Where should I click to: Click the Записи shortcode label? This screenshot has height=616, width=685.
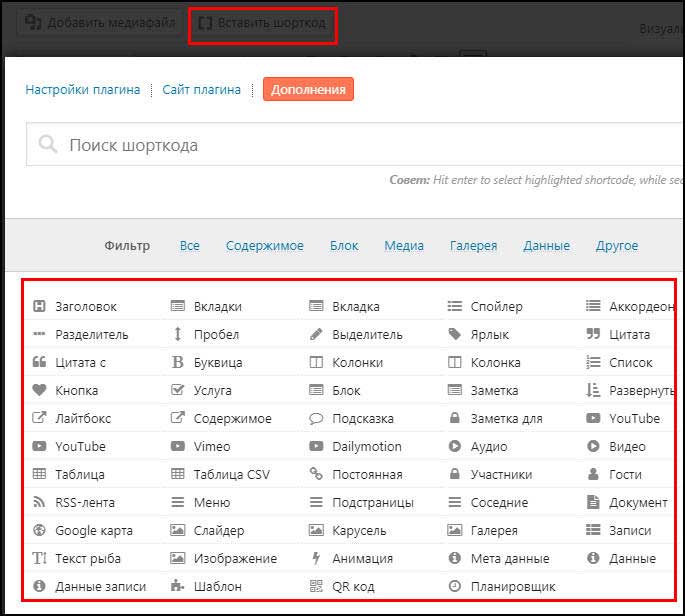630,530
